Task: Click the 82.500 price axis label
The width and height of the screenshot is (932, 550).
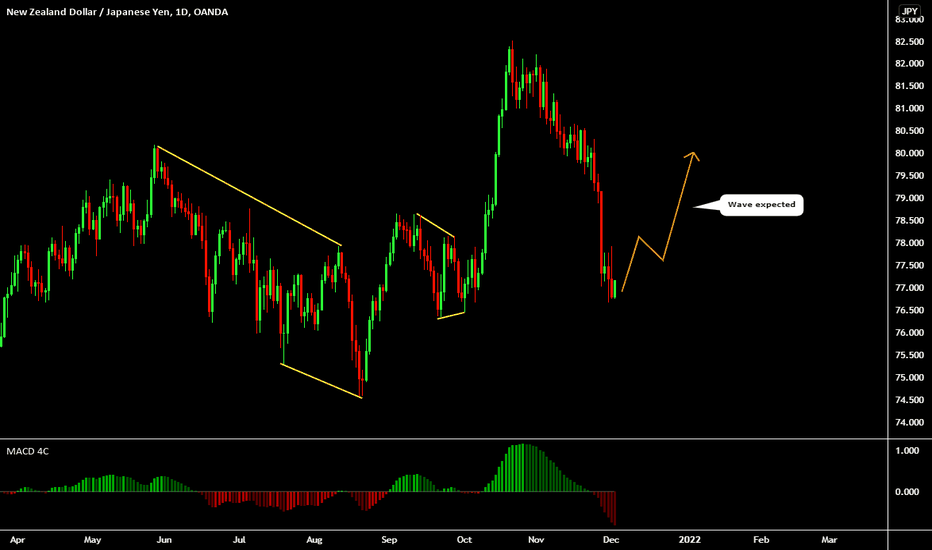Action: pos(909,42)
